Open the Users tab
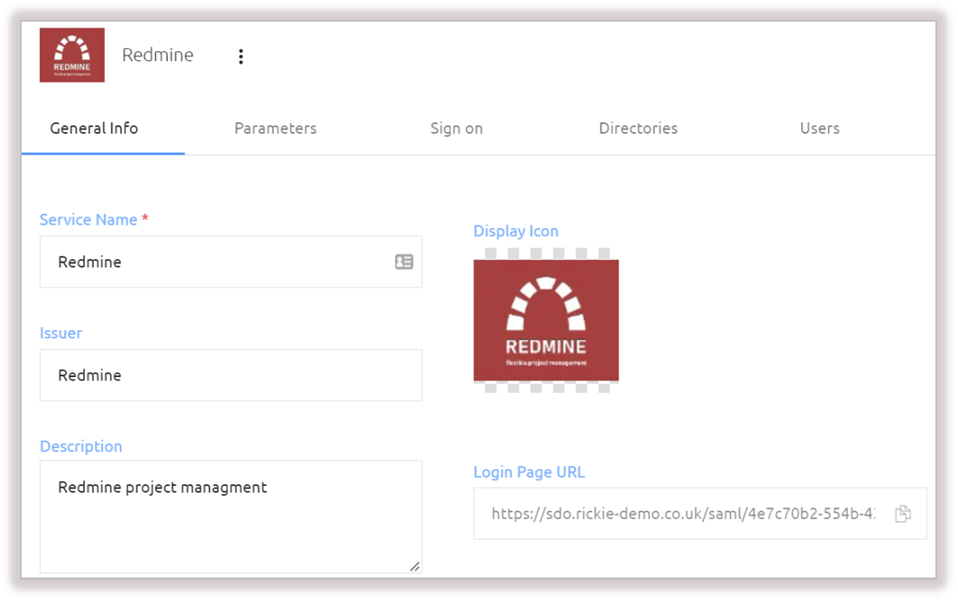958x600 pixels. click(x=820, y=128)
